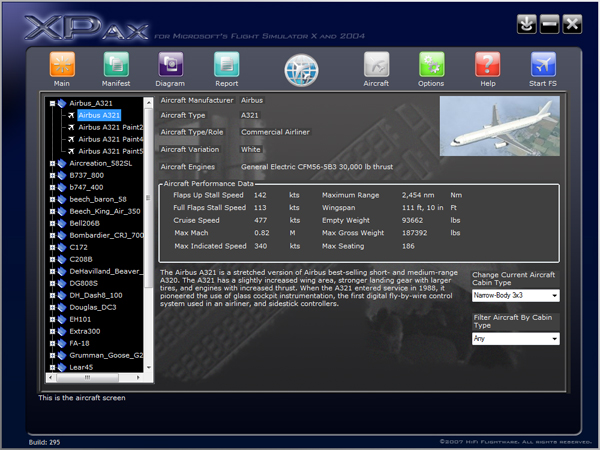The height and width of the screenshot is (450, 600).
Task: Select Airbus A321 Paint4 variation
Action: point(111,139)
